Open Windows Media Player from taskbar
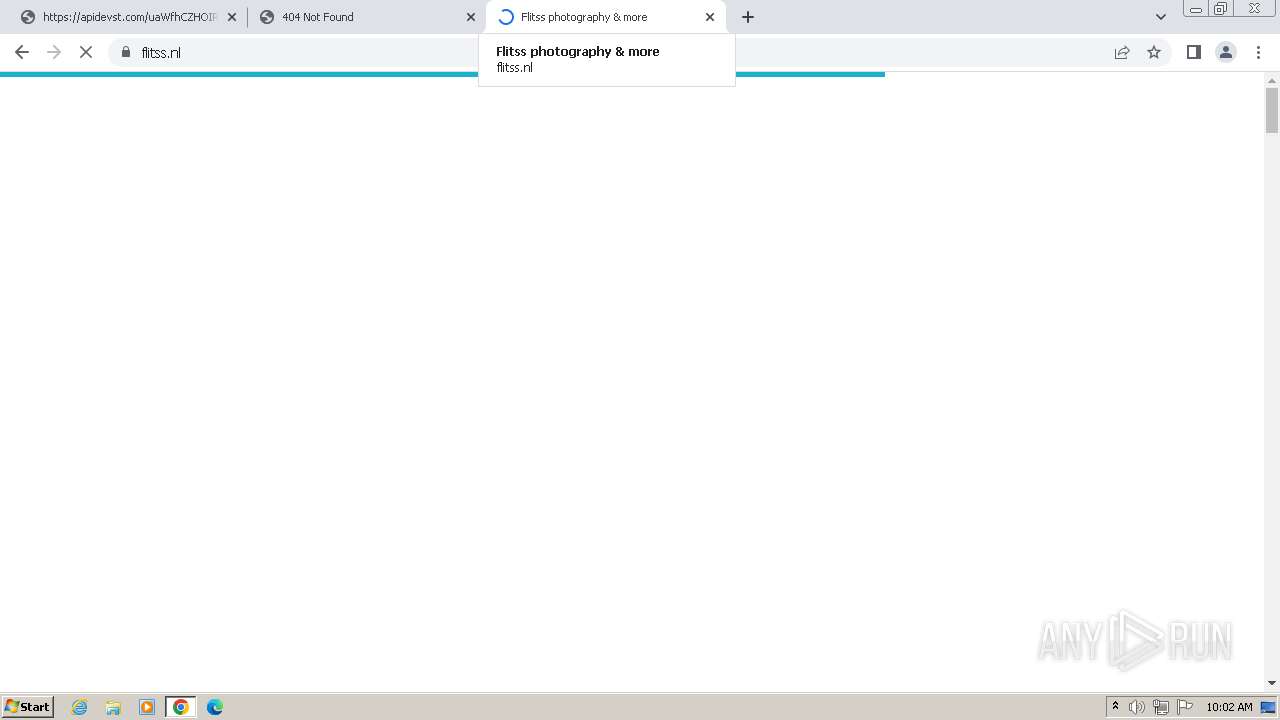This screenshot has width=1280, height=720. click(x=147, y=707)
